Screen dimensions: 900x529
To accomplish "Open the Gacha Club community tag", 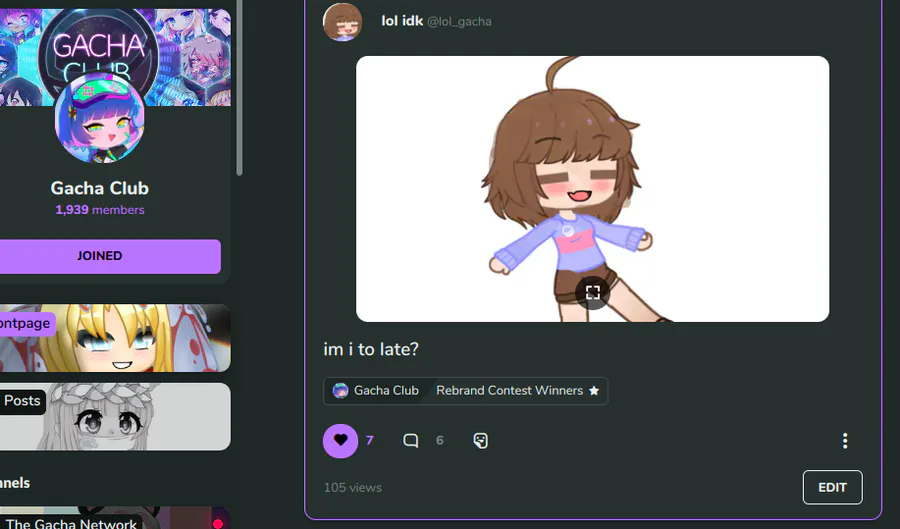I will click(x=377, y=391).
